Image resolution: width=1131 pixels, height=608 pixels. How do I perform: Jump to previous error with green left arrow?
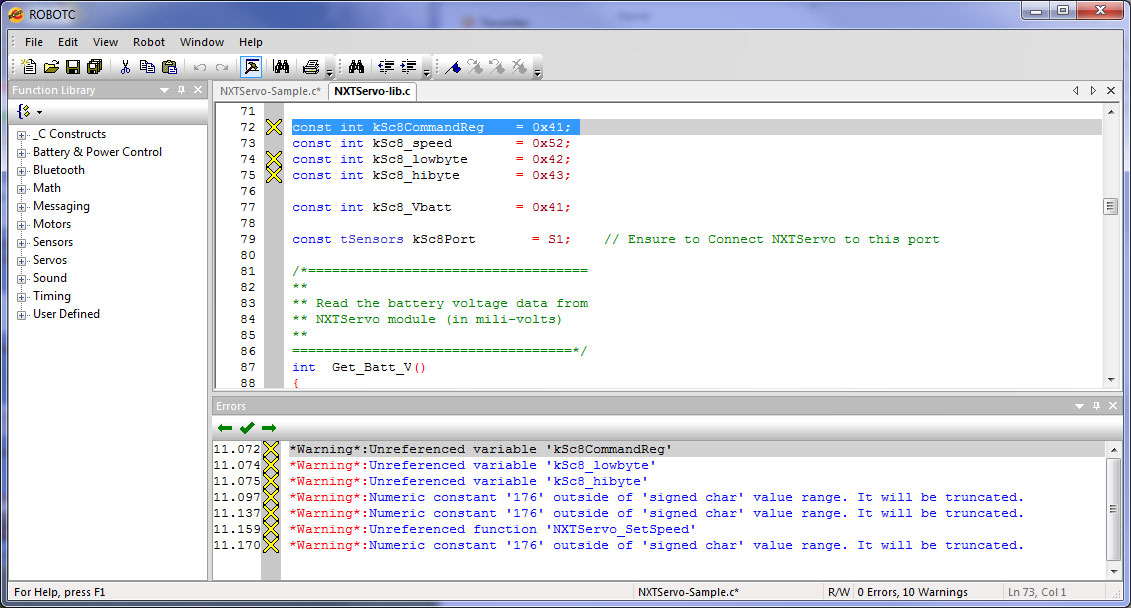225,428
